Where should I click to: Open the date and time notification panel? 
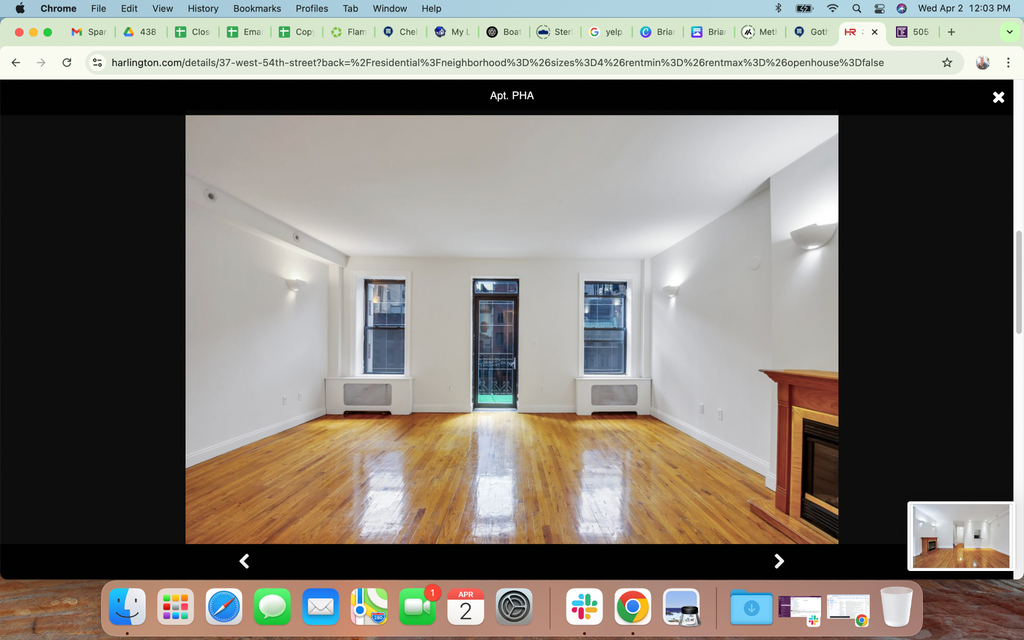[963, 8]
